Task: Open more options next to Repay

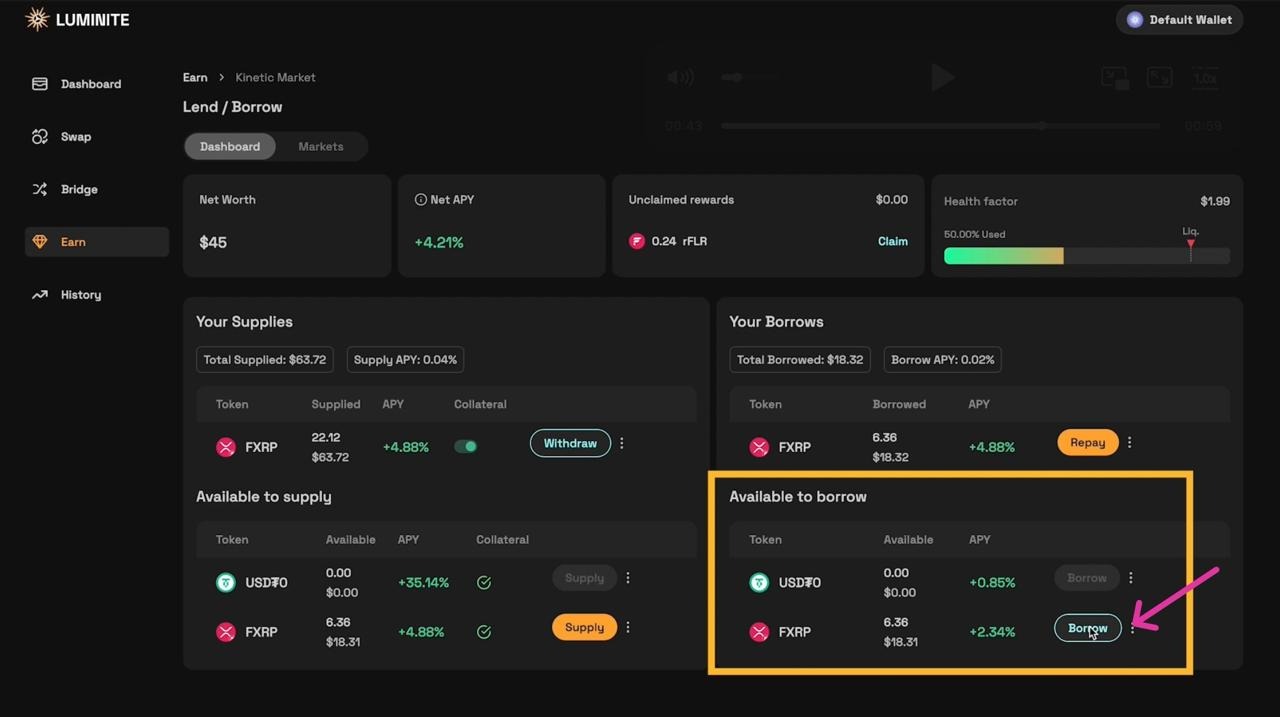Action: 1130,442
